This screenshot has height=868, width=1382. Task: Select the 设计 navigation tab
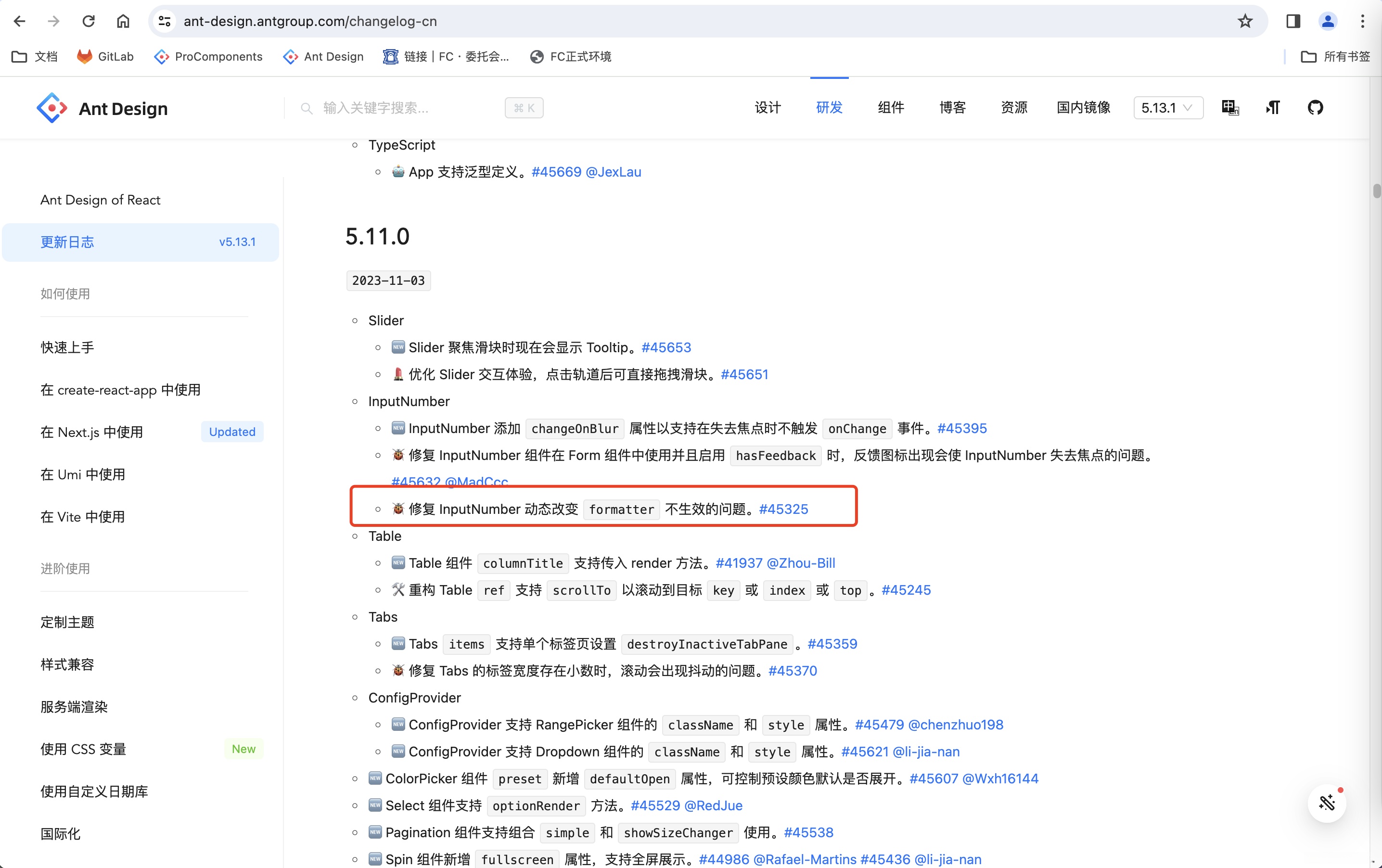pos(768,107)
